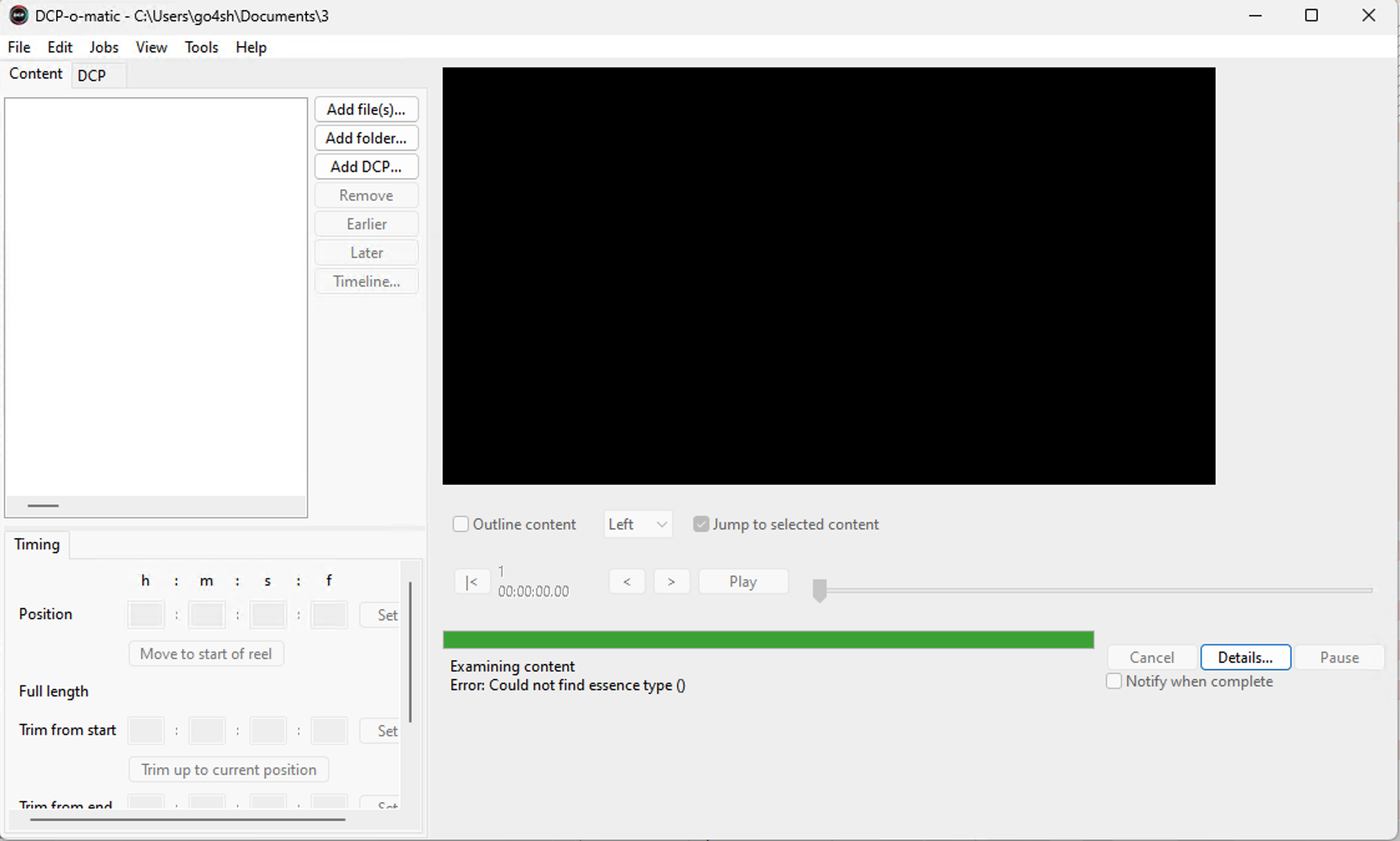Step forward one frame with > button
Viewport: 1400px width, 841px height.
[x=671, y=582]
